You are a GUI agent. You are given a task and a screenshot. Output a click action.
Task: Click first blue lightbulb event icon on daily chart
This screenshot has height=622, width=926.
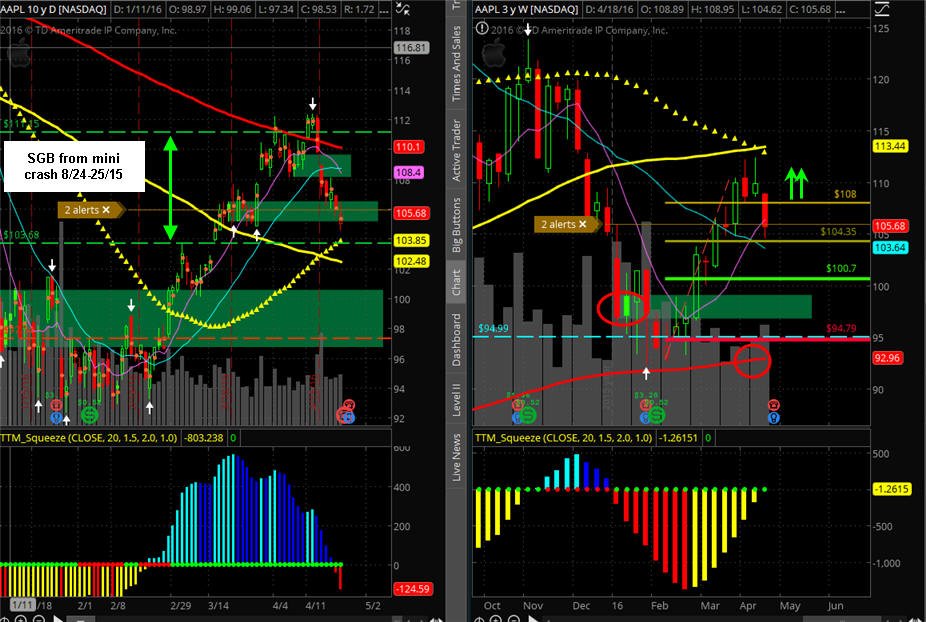[56, 417]
